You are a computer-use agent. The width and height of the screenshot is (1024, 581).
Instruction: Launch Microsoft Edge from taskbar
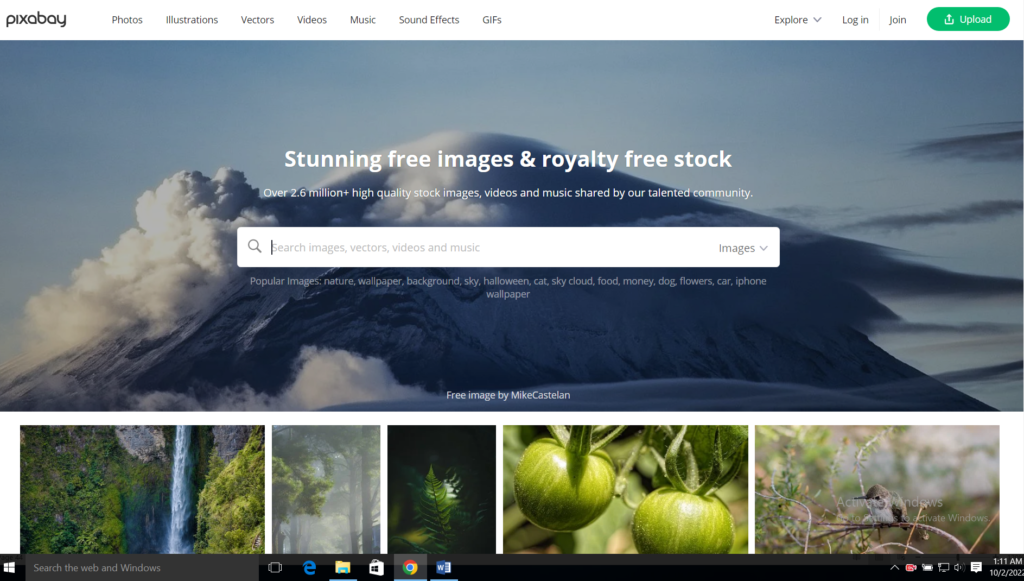pyautogui.click(x=309, y=567)
